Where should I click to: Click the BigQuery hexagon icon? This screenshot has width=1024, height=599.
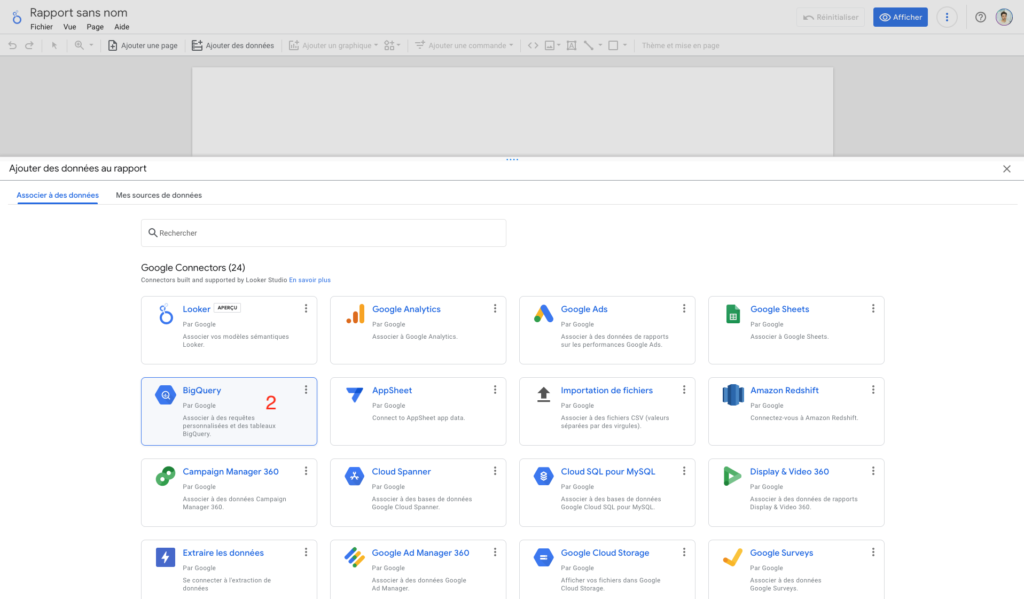[x=165, y=395]
